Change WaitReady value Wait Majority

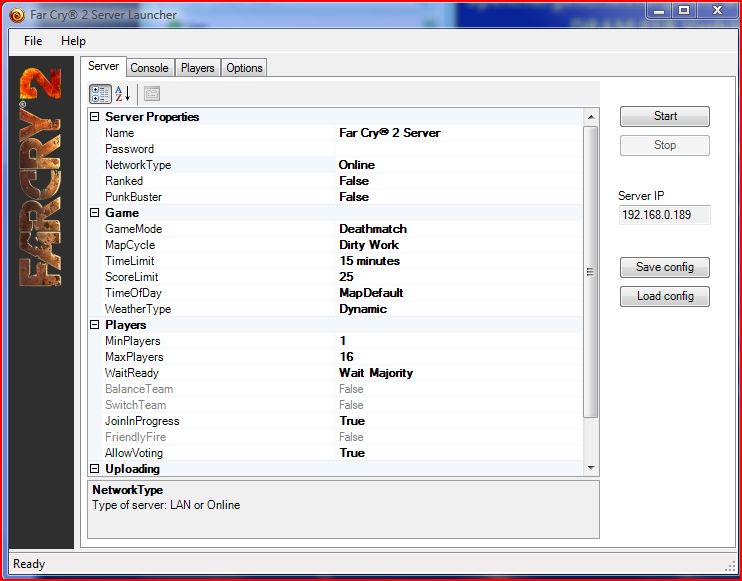pos(376,373)
